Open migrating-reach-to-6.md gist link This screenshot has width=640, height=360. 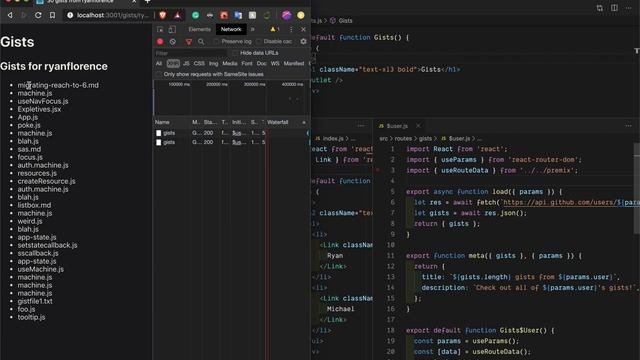coord(58,85)
